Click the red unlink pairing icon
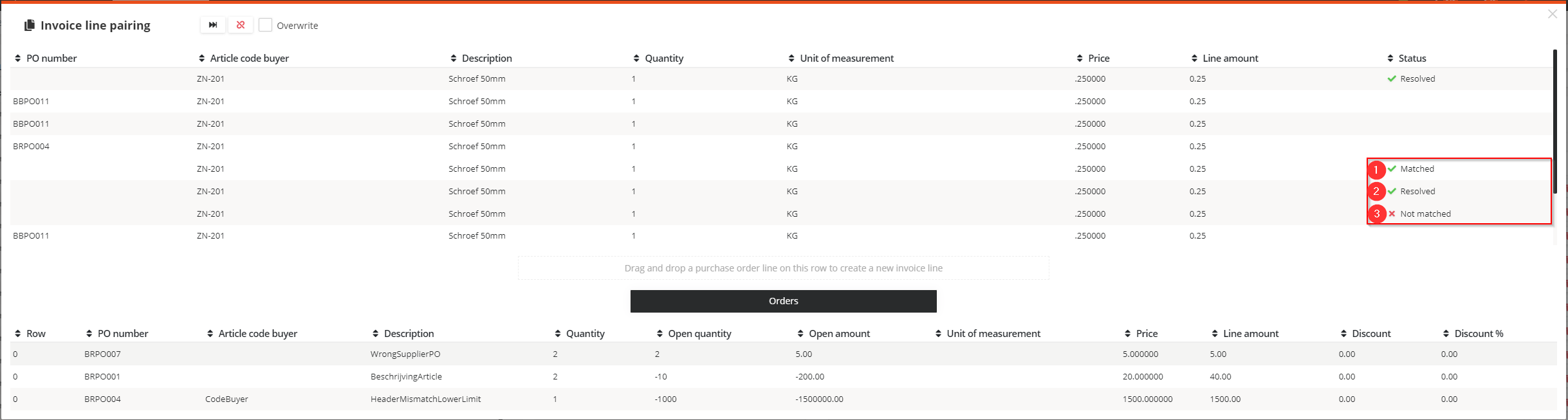Screen dimensions: 1568x420 [241, 25]
